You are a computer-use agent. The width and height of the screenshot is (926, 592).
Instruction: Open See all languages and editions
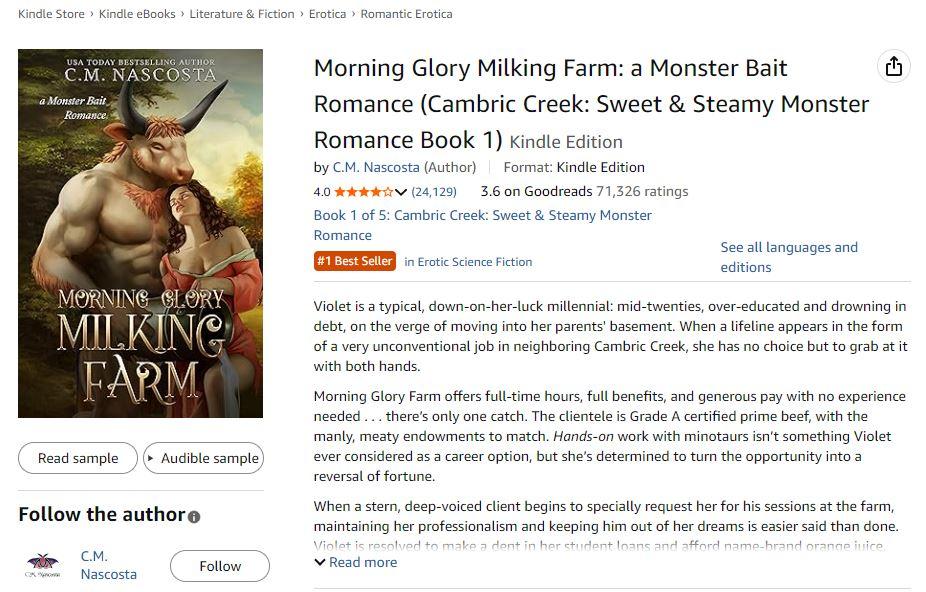point(788,257)
